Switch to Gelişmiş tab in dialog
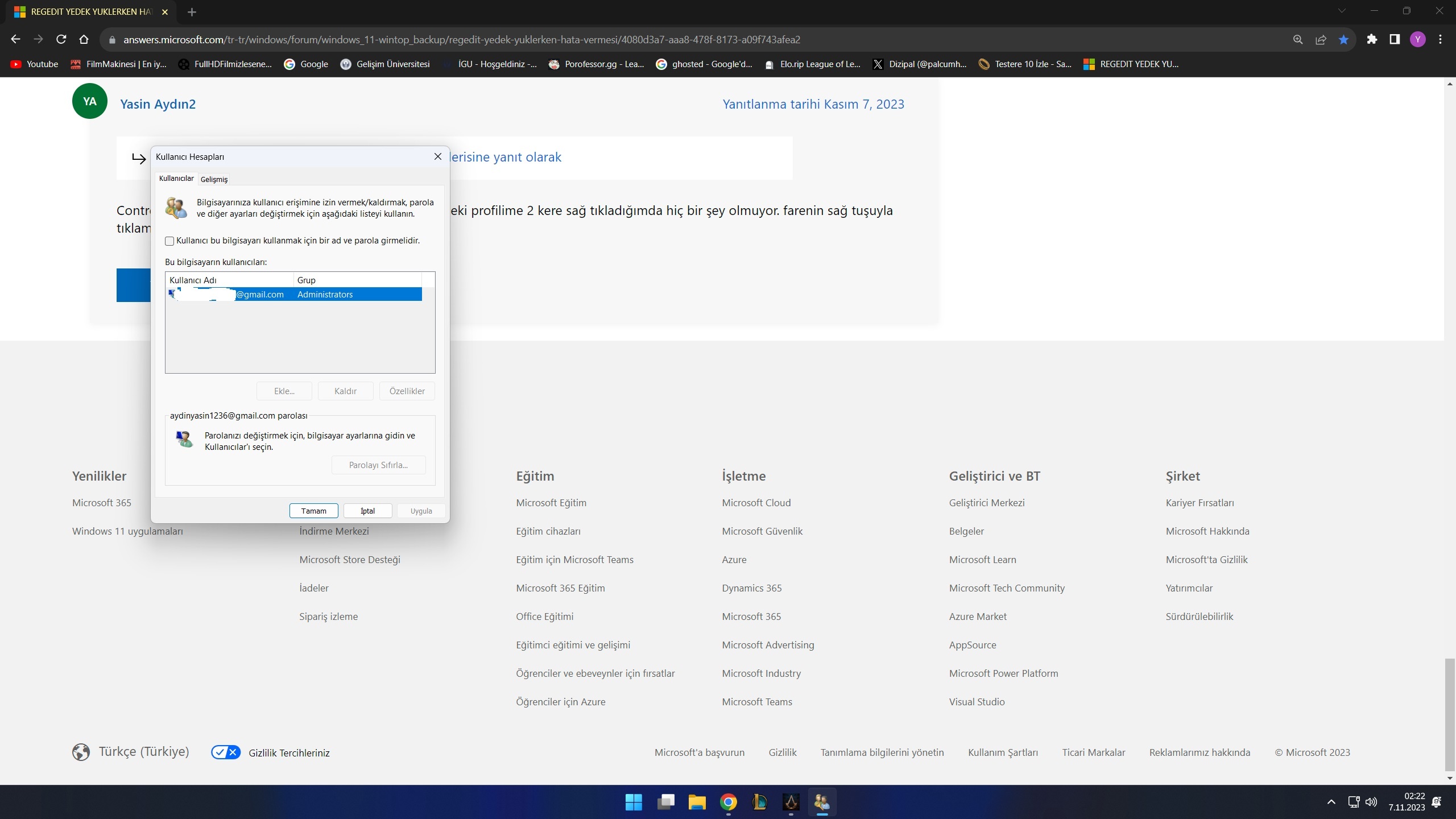Image resolution: width=1456 pixels, height=819 pixels. coord(214,179)
